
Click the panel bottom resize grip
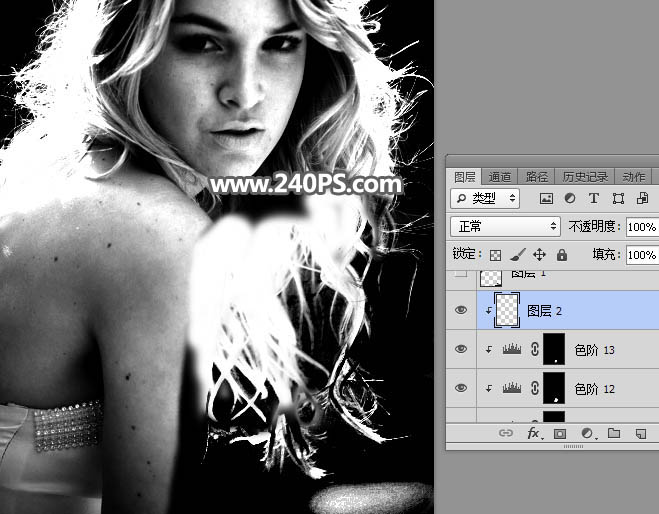coord(573,446)
